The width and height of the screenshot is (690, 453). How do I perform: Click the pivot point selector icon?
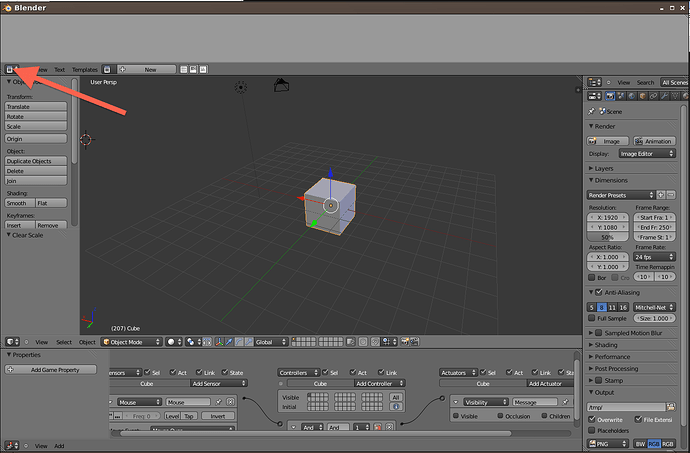click(193, 342)
